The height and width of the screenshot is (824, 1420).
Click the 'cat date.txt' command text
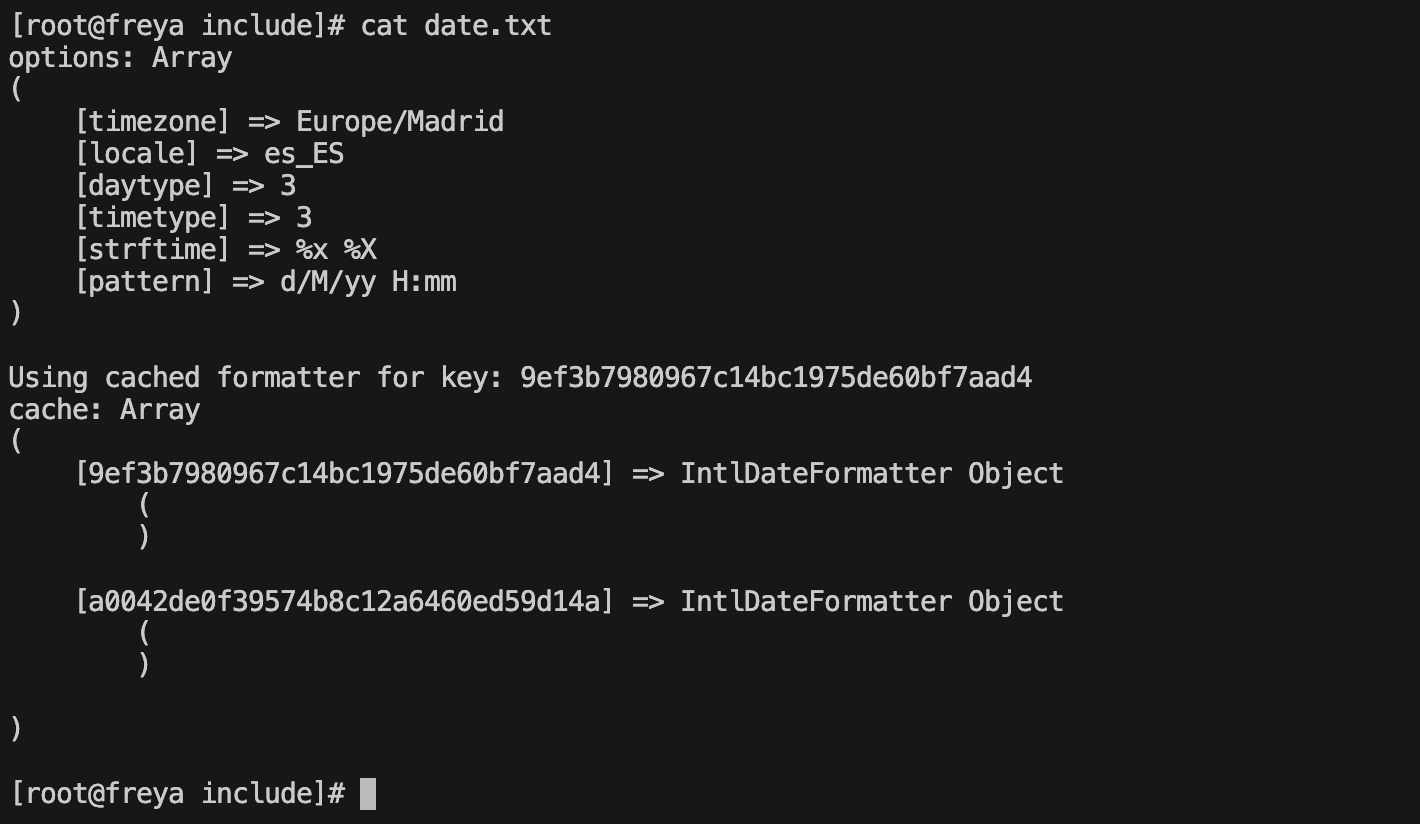coord(456,25)
